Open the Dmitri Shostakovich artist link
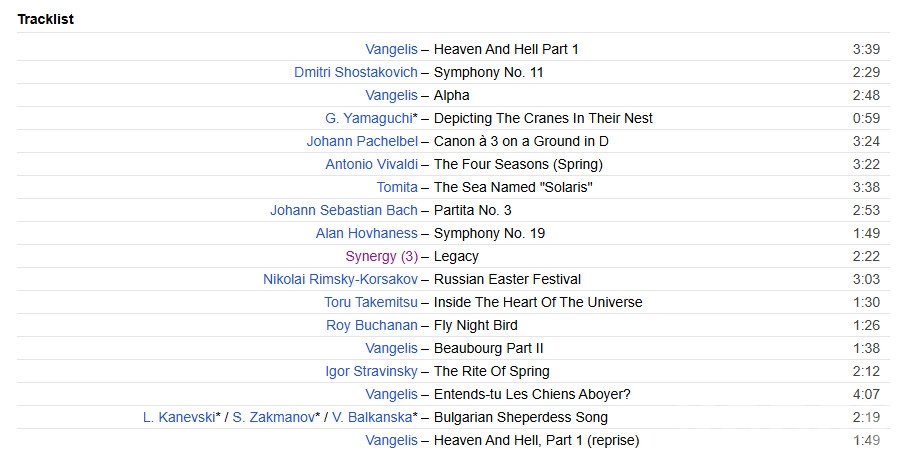 [x=355, y=72]
